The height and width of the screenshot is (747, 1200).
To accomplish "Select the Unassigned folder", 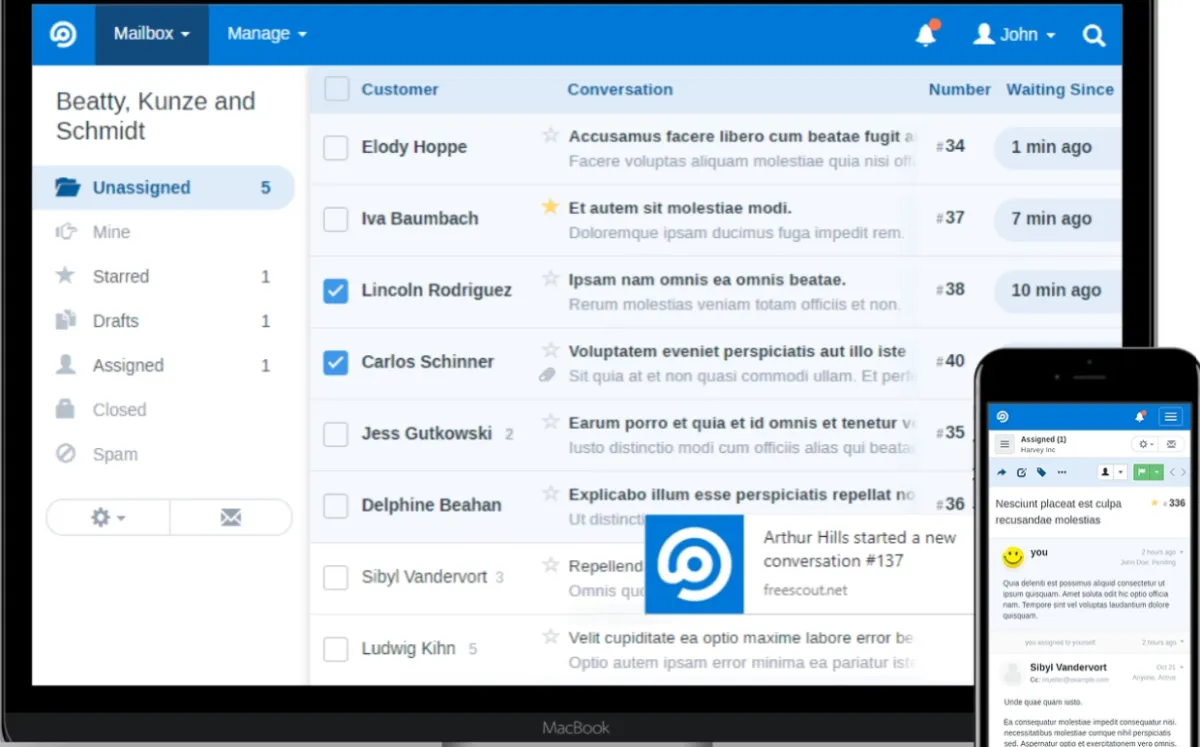I will click(x=164, y=187).
